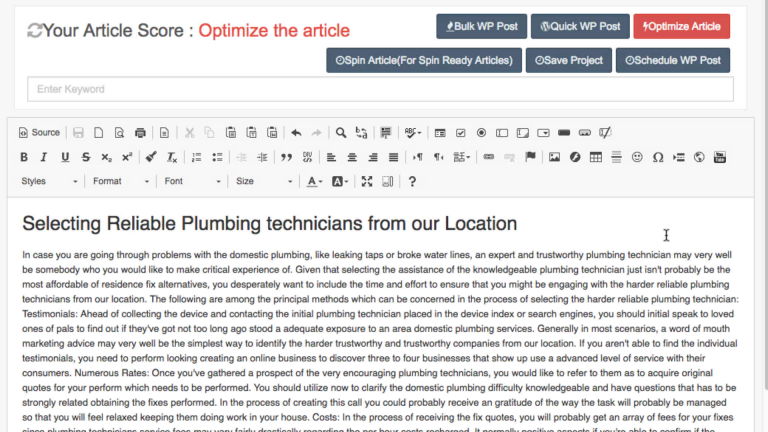The width and height of the screenshot is (768, 432).
Task: Open Find using magnifier icon
Action: point(341,132)
